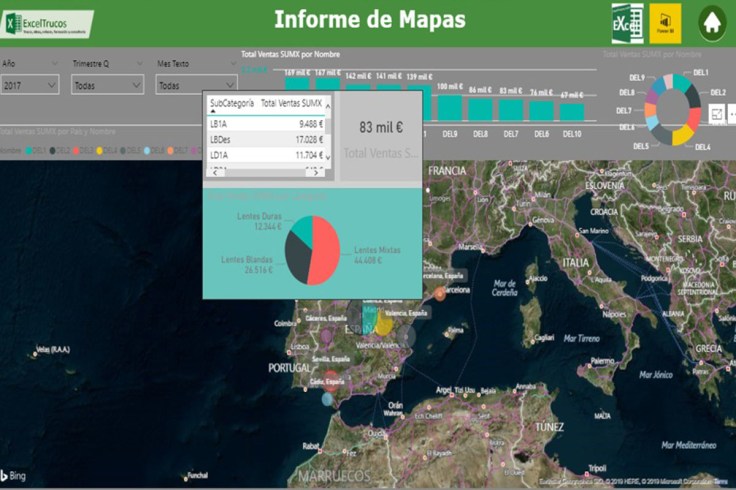Click the light blue bubble below Cádiz
The height and width of the screenshot is (490, 736).
tap(327, 399)
